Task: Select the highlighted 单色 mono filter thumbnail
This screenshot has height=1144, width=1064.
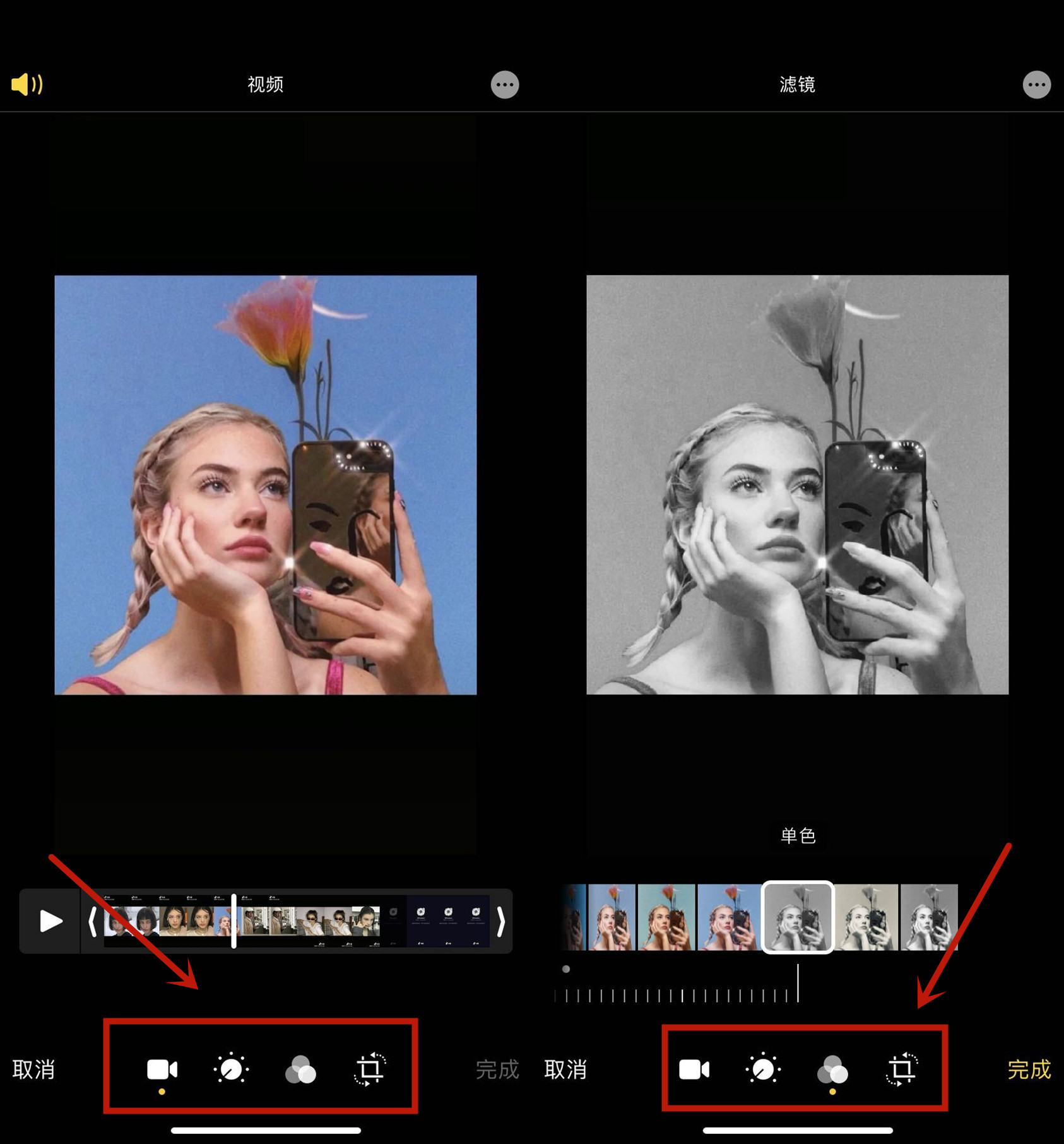Action: coord(798,917)
